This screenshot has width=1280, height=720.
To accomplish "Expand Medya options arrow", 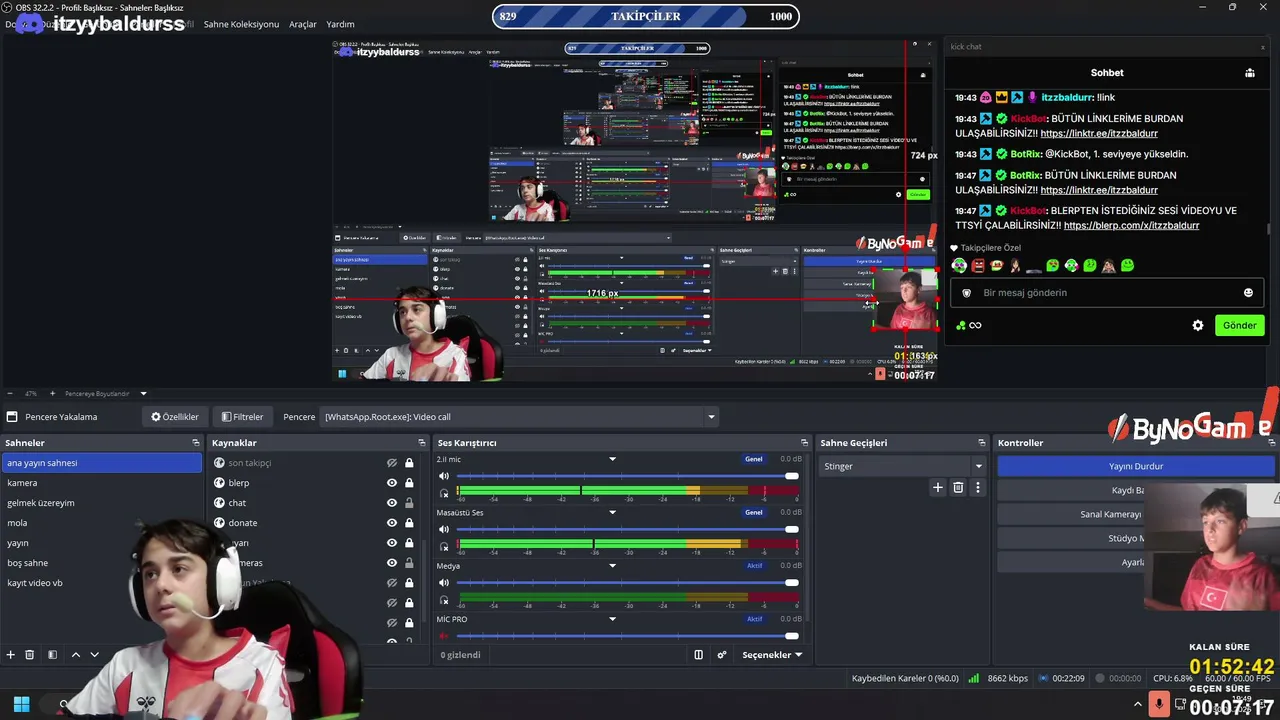I will point(613,566).
